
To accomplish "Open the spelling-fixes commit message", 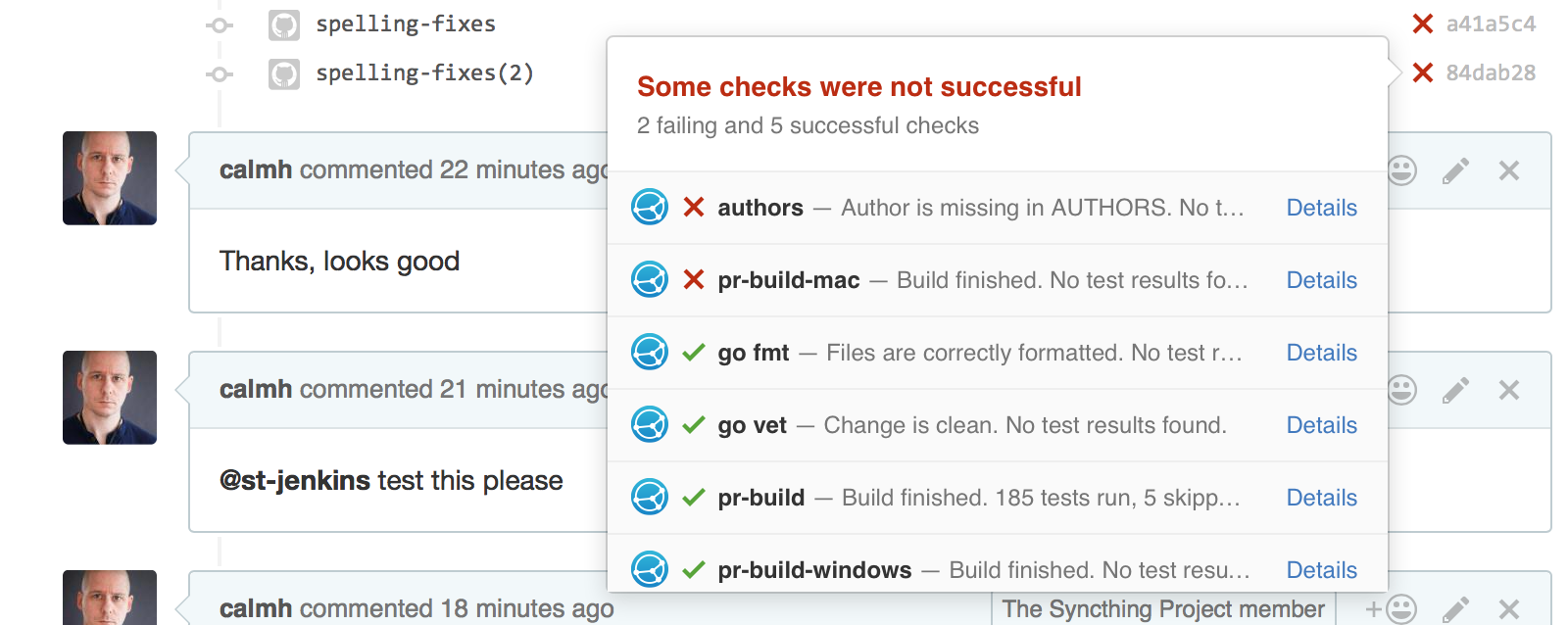I will (406, 24).
